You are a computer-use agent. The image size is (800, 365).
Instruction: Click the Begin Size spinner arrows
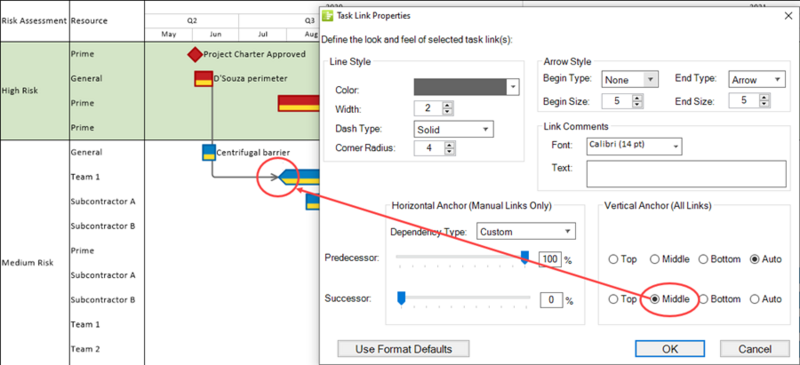coord(637,101)
